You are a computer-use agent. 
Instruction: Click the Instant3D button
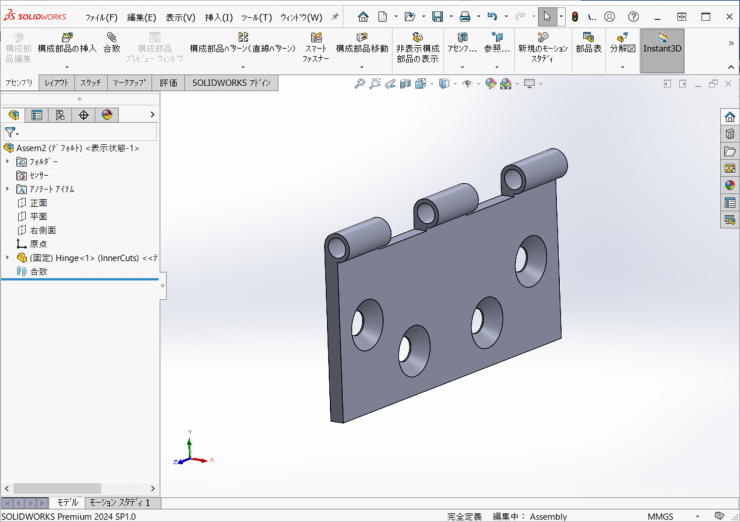coord(661,48)
